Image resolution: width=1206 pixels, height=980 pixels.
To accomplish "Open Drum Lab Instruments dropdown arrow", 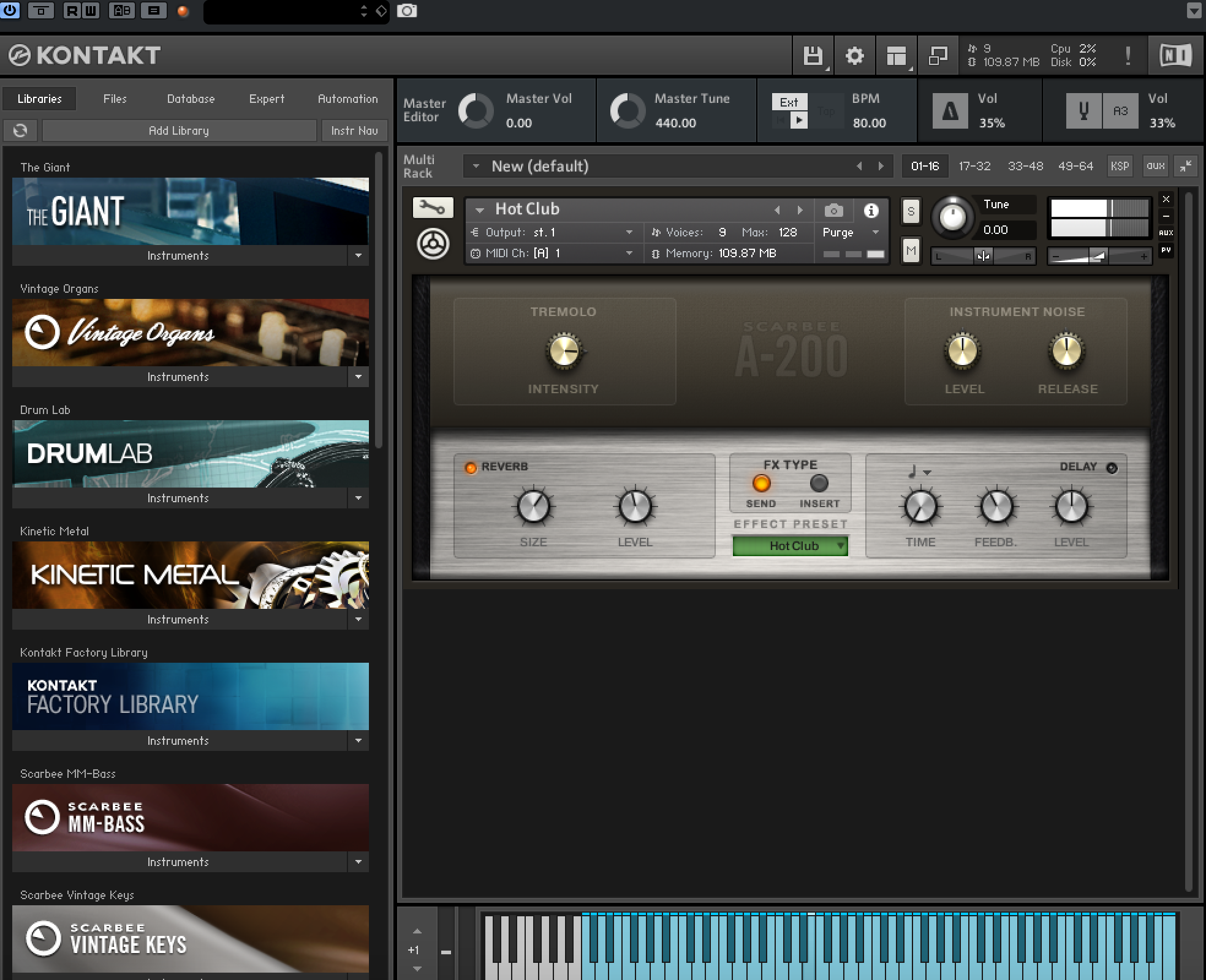I will click(x=358, y=498).
